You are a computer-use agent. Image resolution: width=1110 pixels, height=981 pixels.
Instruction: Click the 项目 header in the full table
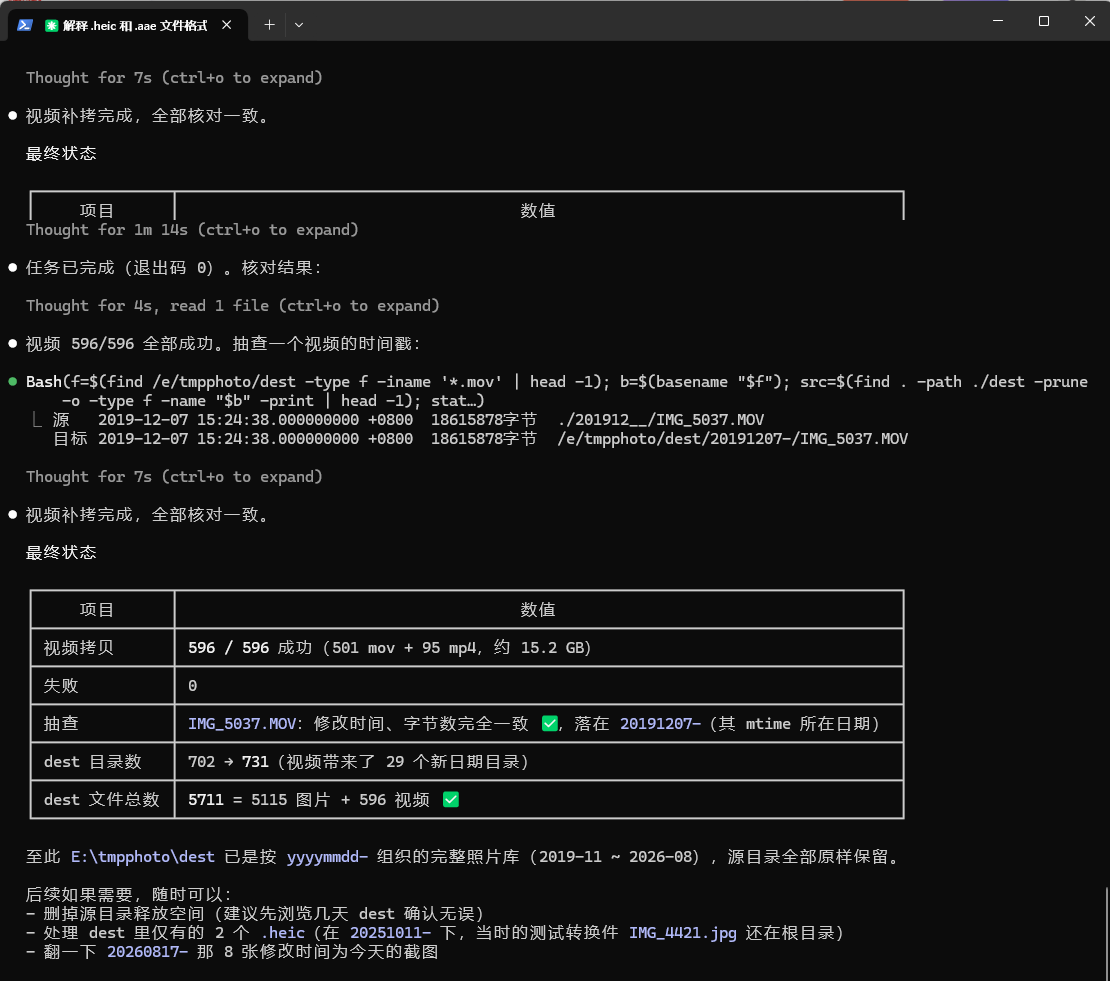(97, 609)
